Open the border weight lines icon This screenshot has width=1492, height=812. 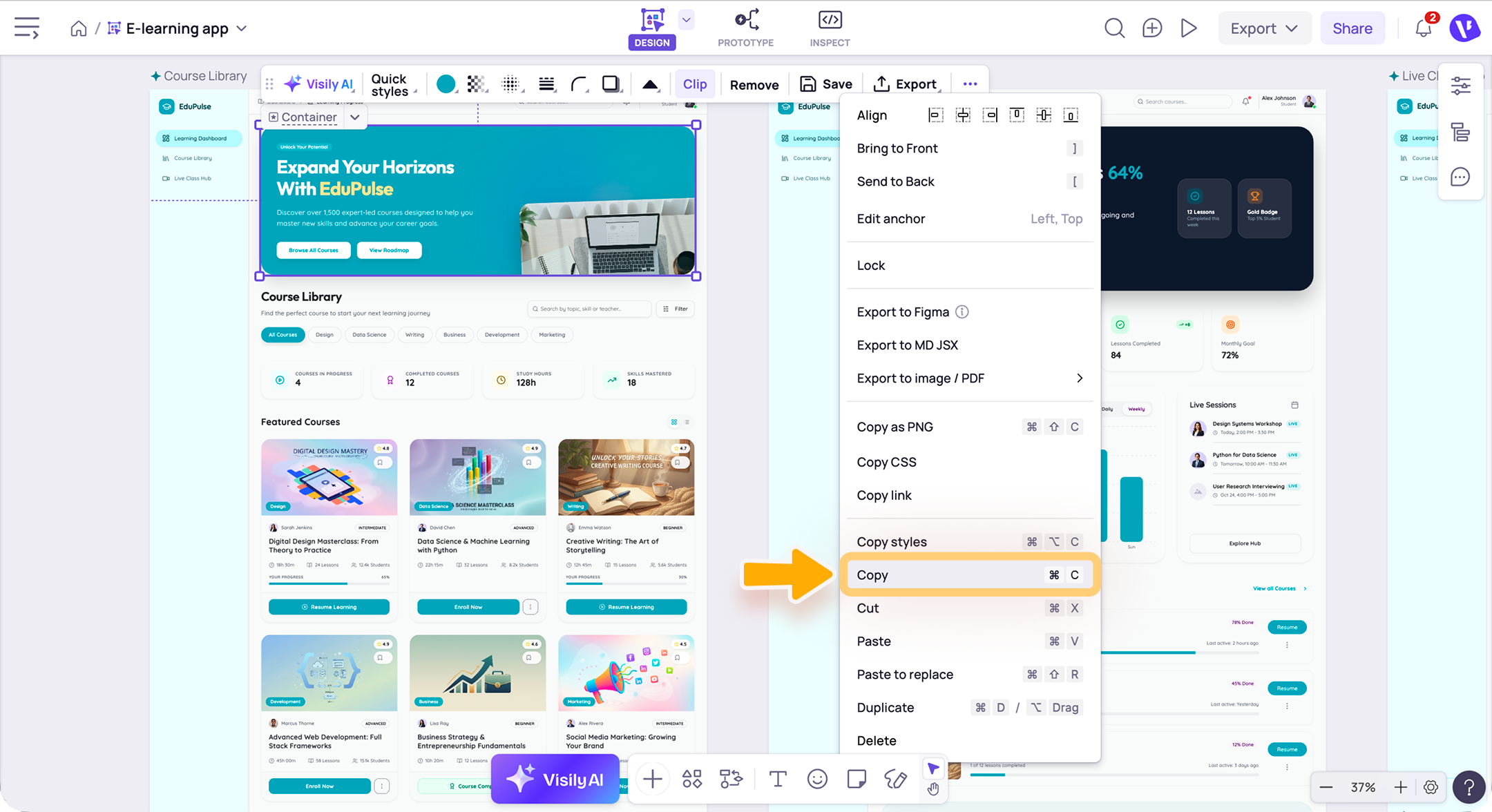tap(546, 84)
